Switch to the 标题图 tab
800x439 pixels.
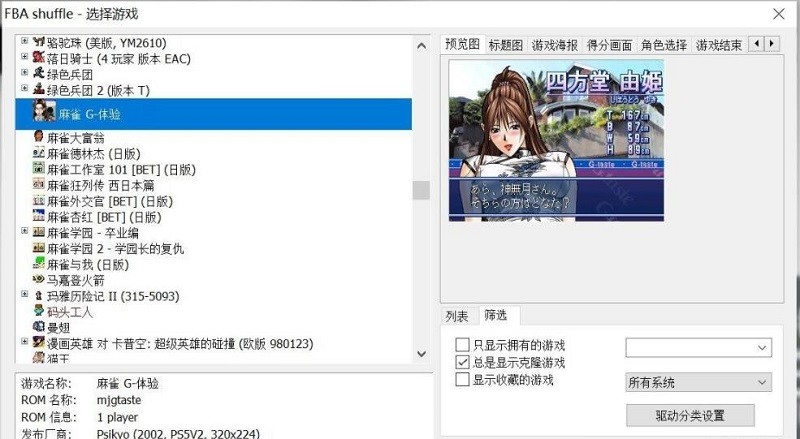tap(506, 45)
